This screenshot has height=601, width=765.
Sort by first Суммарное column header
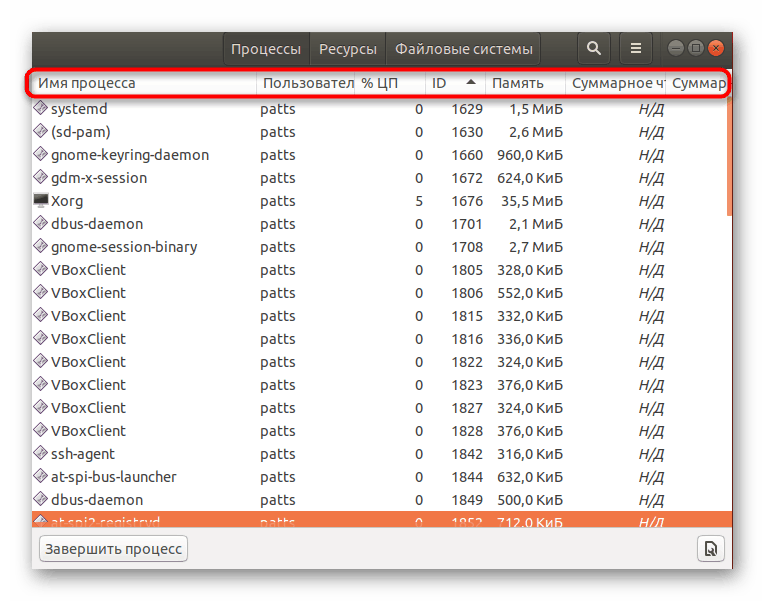(x=616, y=83)
